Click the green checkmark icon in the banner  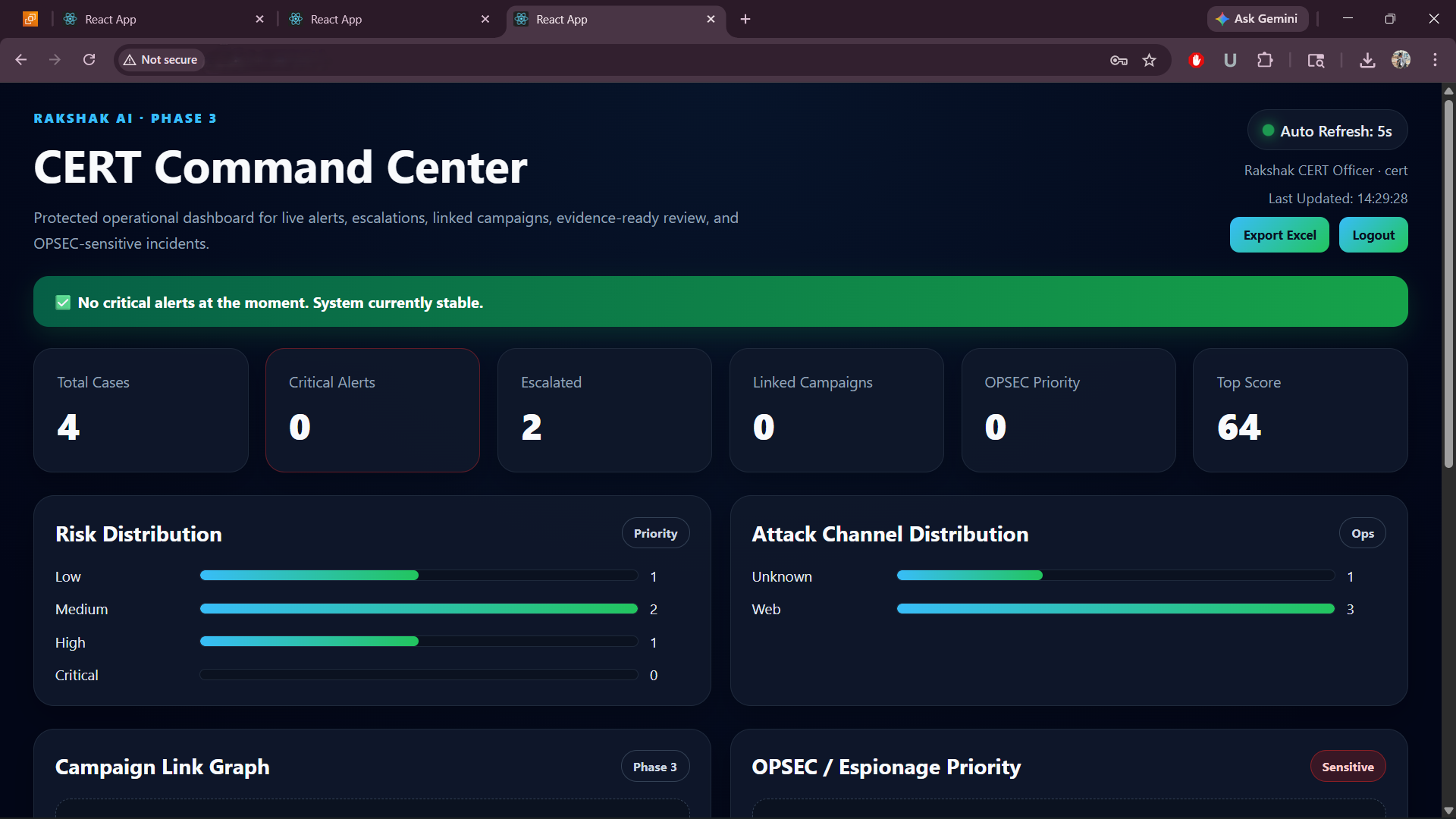click(x=63, y=303)
